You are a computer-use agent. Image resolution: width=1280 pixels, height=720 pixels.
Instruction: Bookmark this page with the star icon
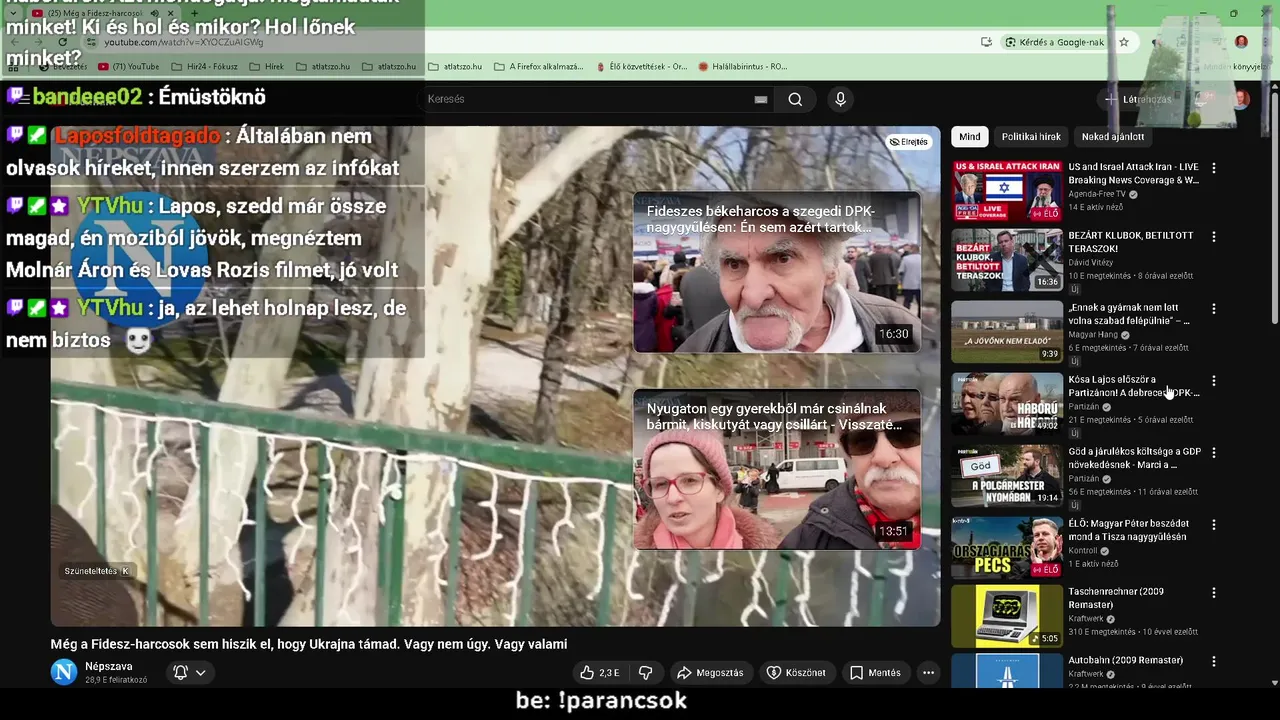click(1124, 42)
